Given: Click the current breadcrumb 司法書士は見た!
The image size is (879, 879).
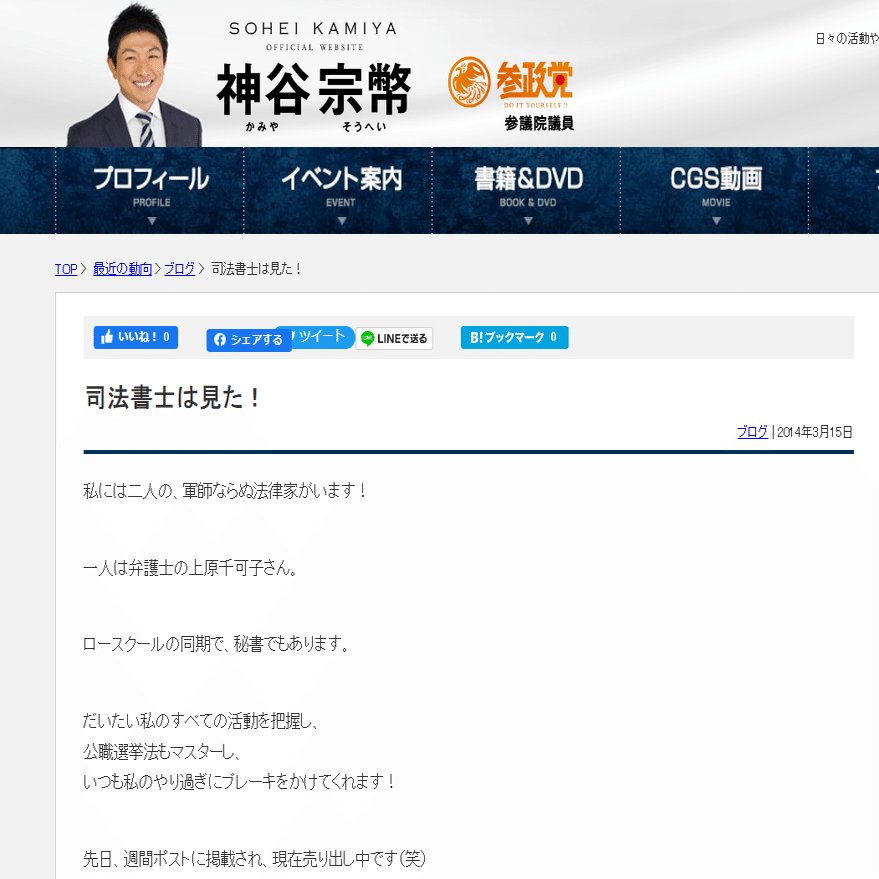Looking at the screenshot, I should click(x=256, y=269).
